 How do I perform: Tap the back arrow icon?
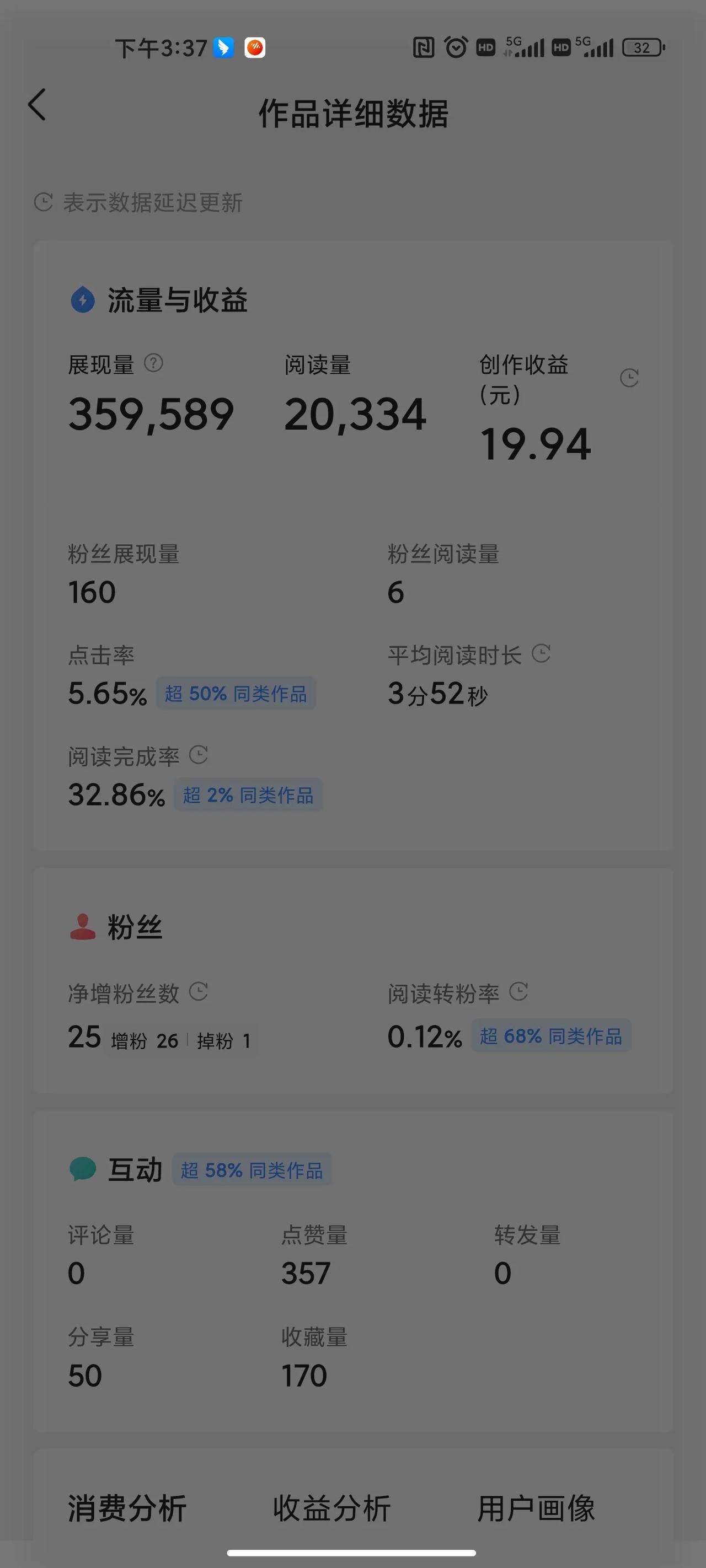click(x=37, y=105)
